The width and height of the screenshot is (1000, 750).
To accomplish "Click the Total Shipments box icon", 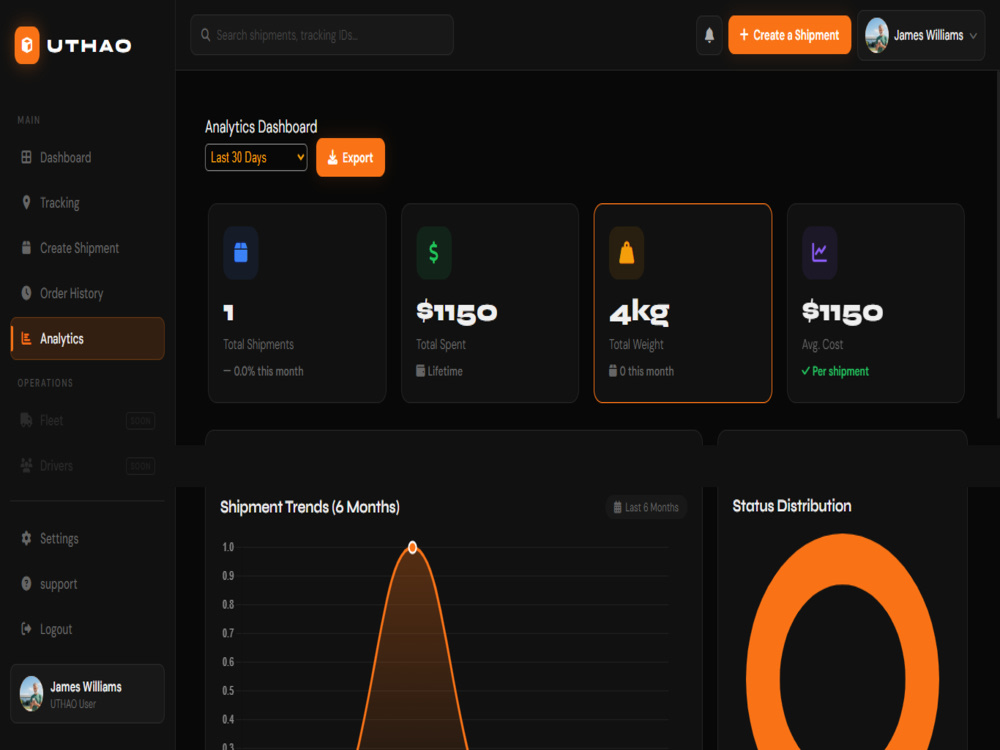I will pyautogui.click(x=240, y=253).
